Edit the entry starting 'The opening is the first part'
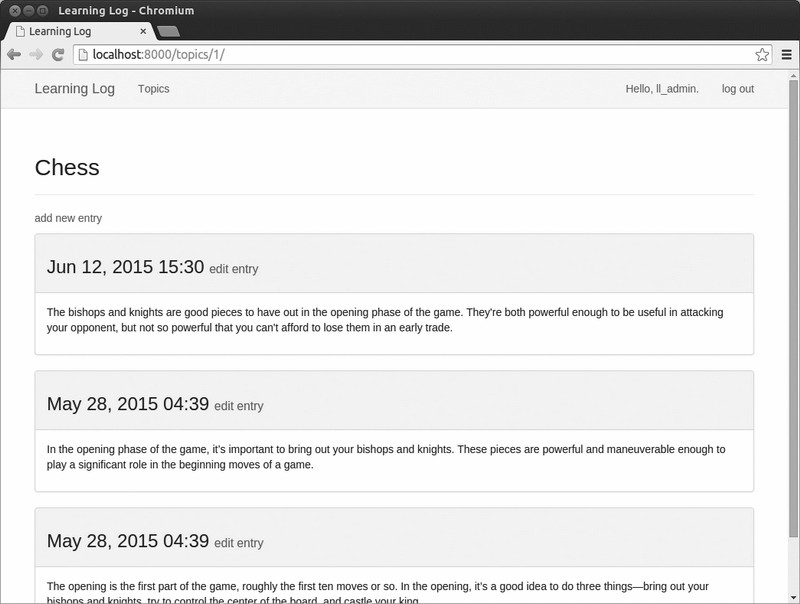The height and width of the screenshot is (604, 800). click(x=239, y=543)
